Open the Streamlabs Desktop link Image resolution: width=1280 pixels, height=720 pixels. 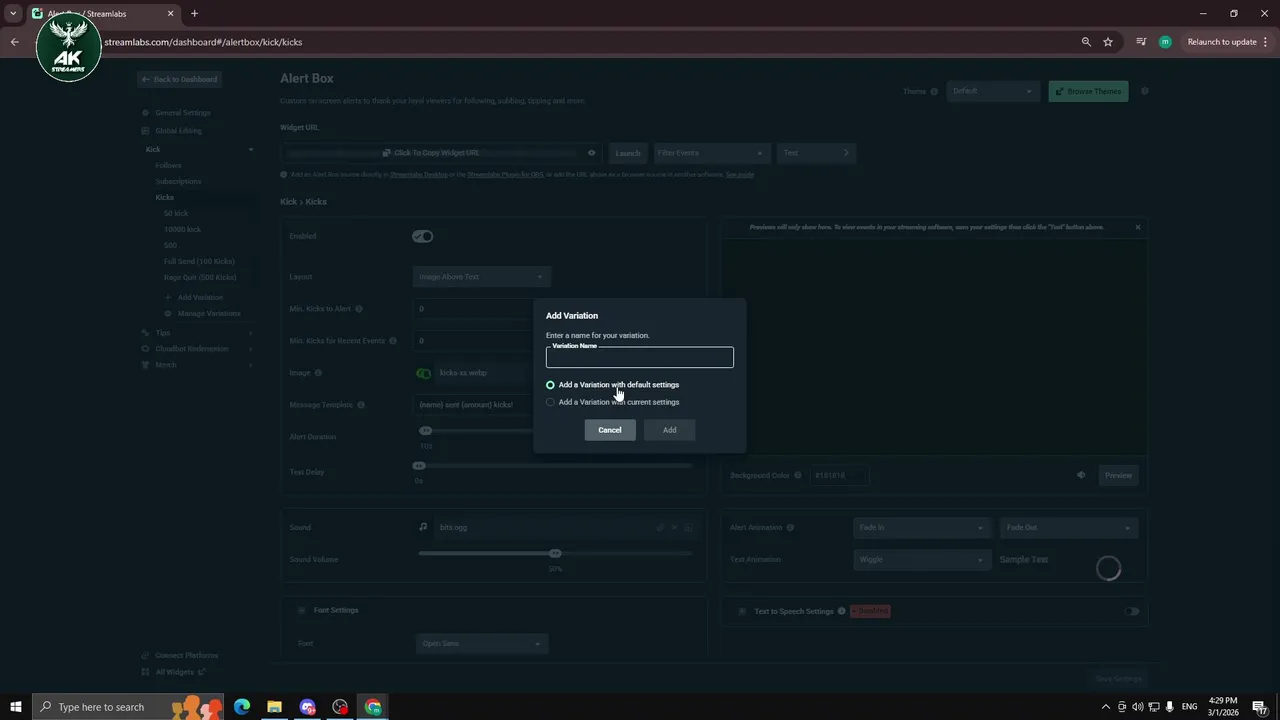tap(419, 174)
